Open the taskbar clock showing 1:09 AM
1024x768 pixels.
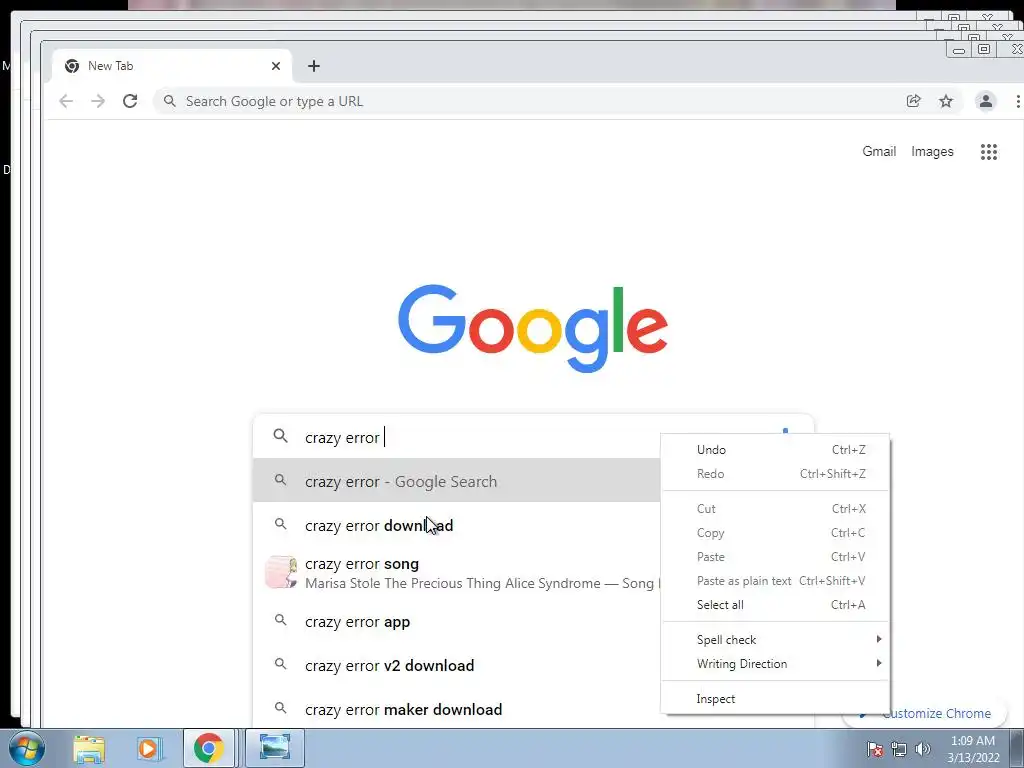(x=973, y=749)
